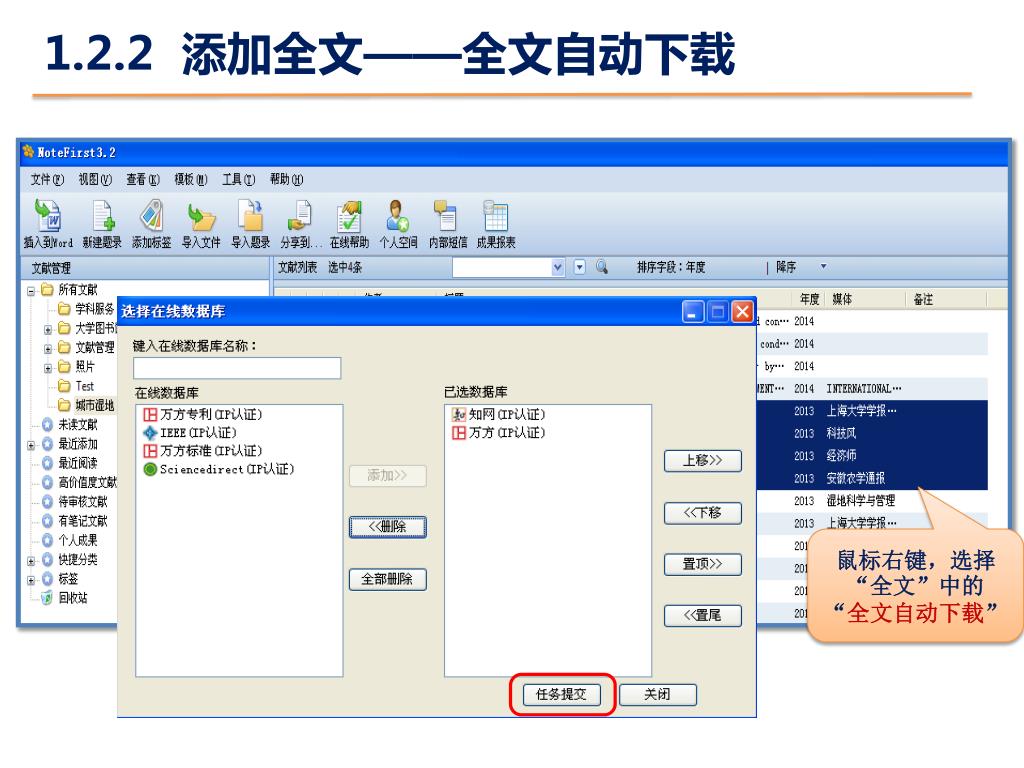The height and width of the screenshot is (768, 1024).
Task: Click the 关闭 button in the dialog
Action: (658, 694)
